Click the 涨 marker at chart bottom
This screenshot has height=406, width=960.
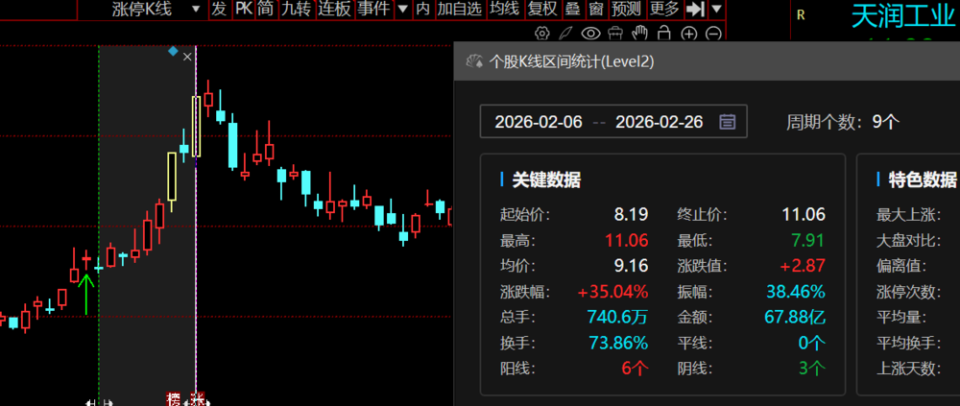coord(198,400)
